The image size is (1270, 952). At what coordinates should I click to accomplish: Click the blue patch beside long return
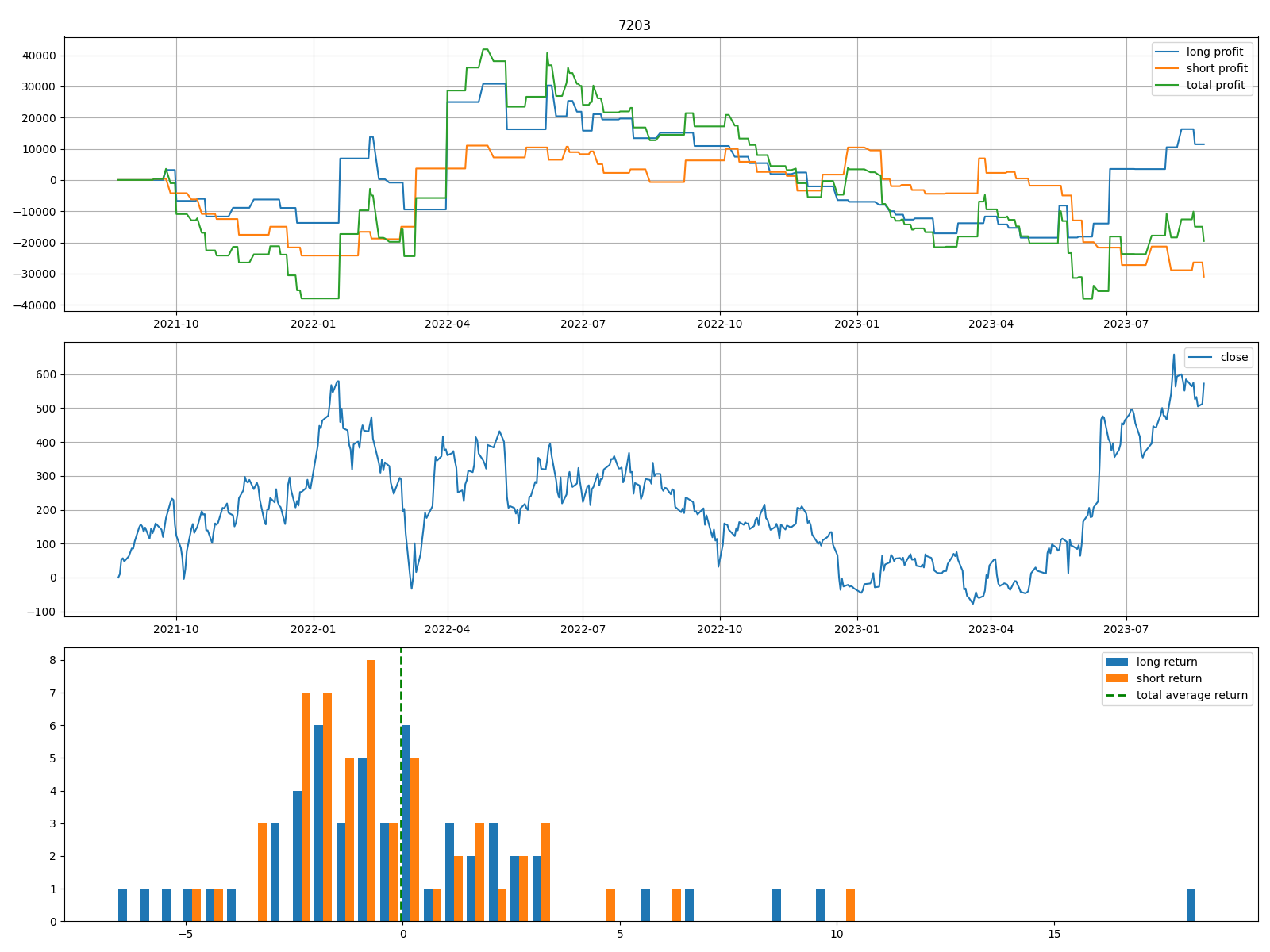coord(1117,662)
